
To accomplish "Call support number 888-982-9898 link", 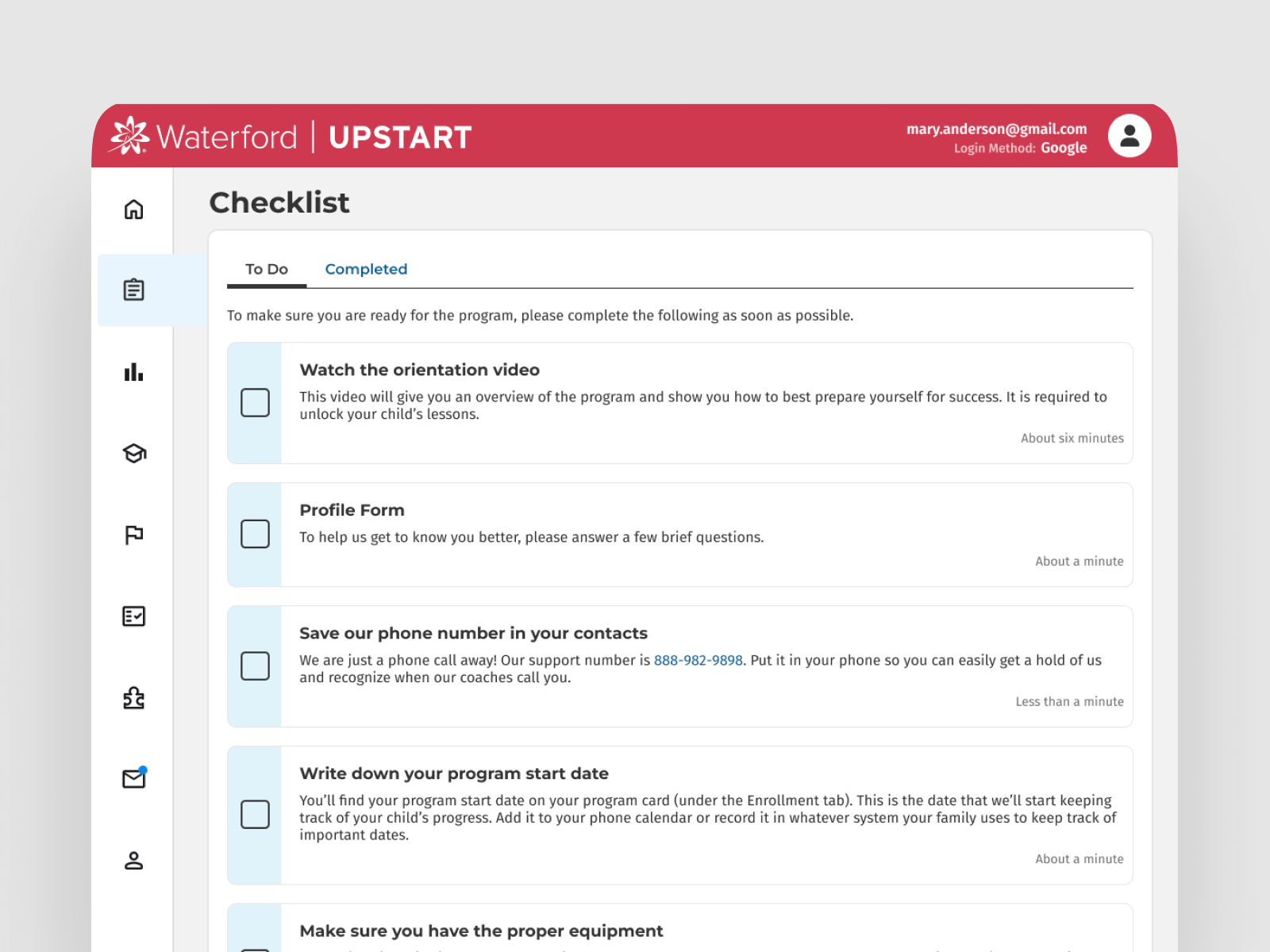I will click(x=698, y=660).
